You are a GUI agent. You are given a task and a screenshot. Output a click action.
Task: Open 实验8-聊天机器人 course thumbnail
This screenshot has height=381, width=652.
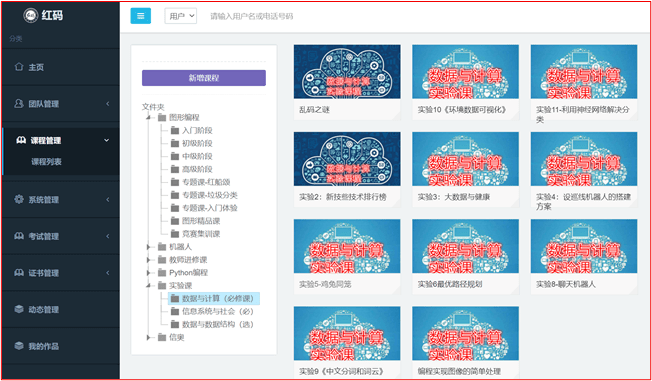point(584,246)
